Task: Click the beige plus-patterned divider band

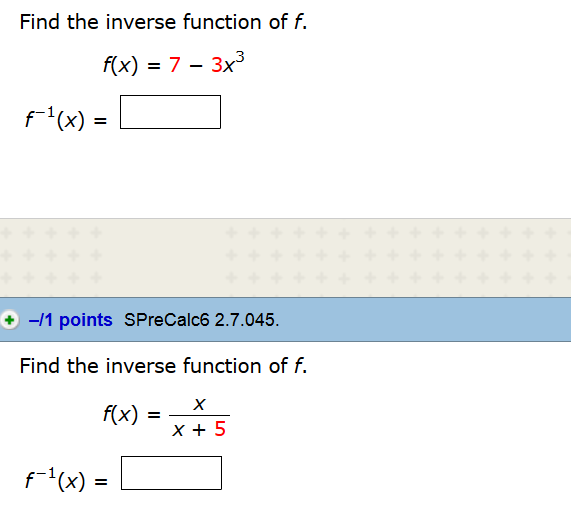Action: [x=286, y=258]
